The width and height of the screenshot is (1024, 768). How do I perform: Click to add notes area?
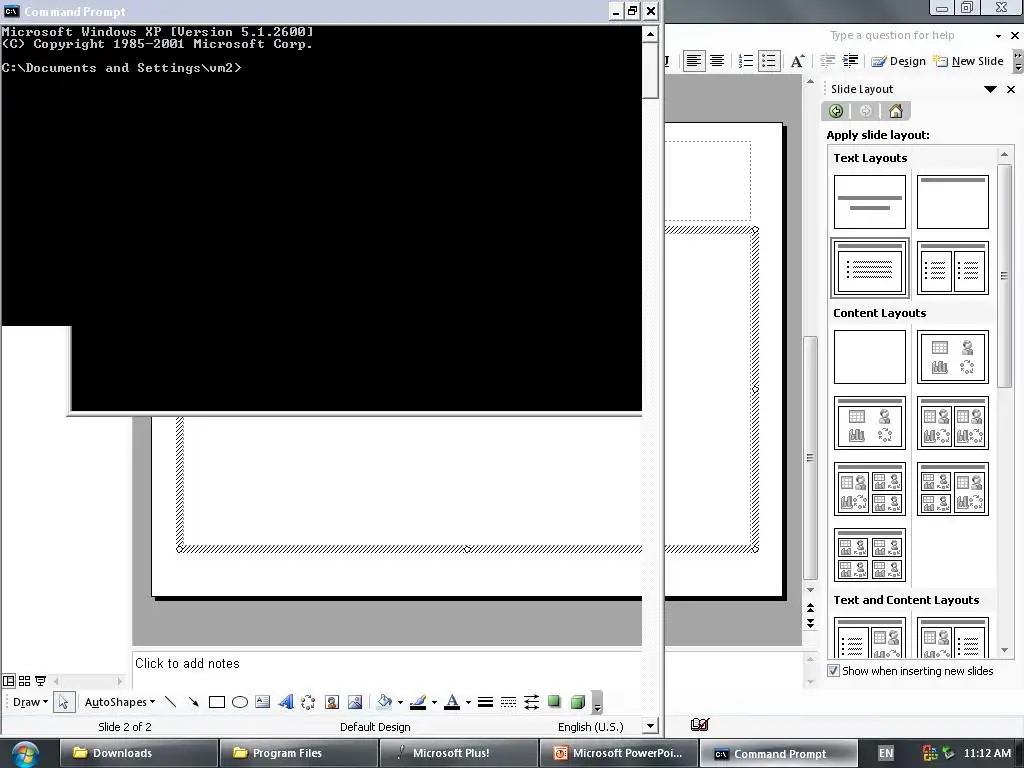tap(387, 668)
